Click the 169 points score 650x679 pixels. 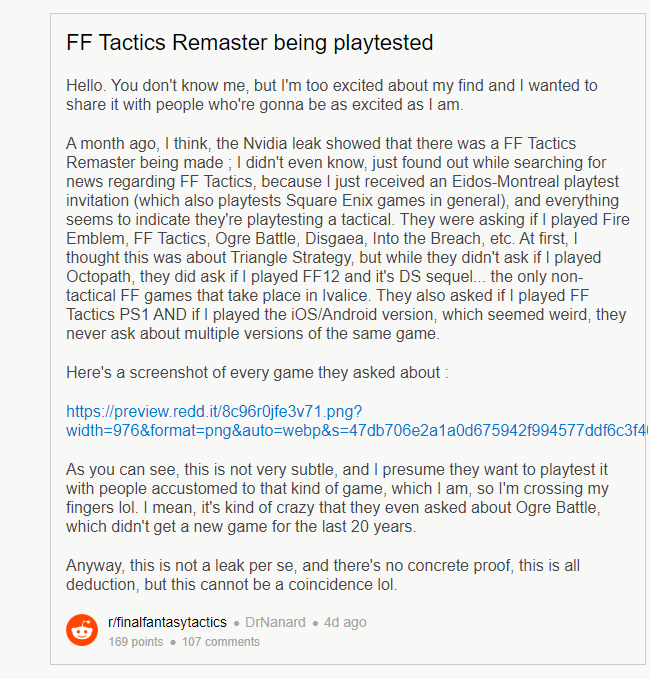(x=136, y=642)
